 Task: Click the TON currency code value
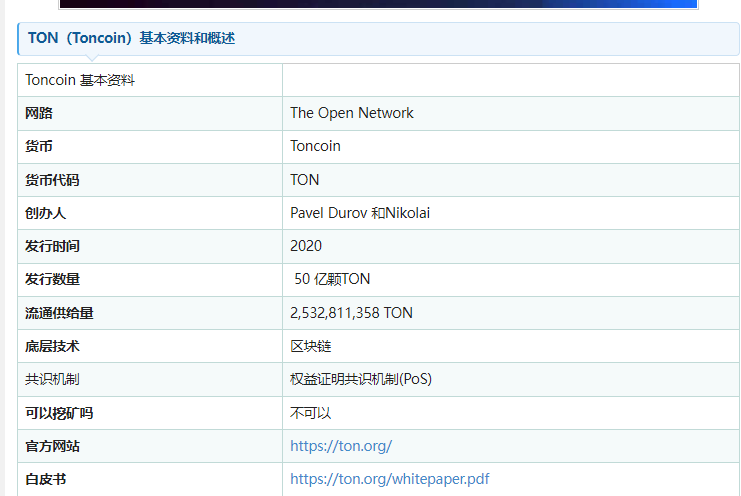[304, 180]
